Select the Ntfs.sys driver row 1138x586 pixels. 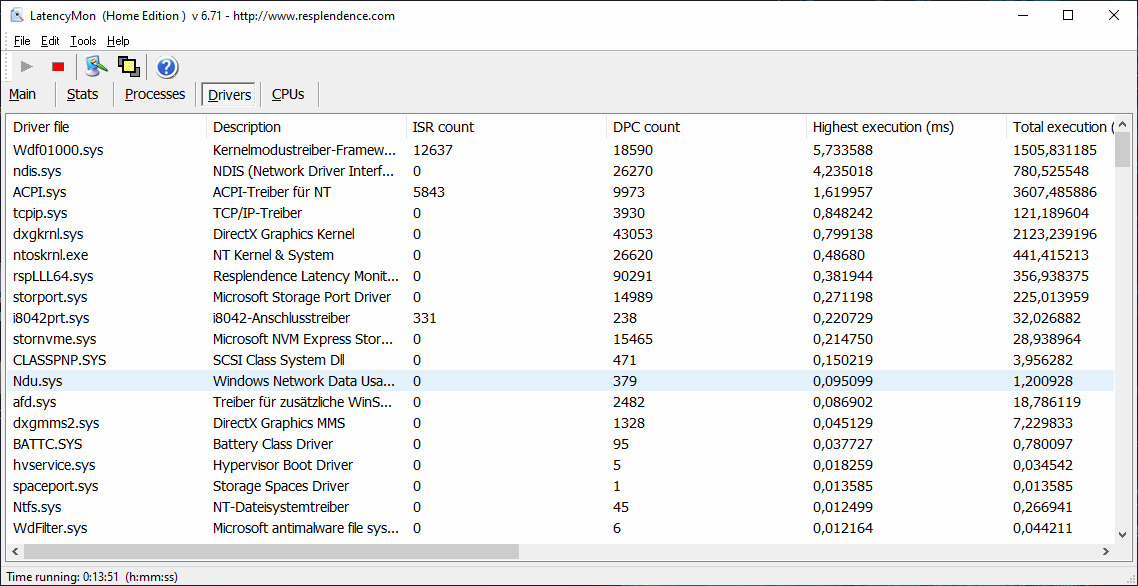coord(560,508)
